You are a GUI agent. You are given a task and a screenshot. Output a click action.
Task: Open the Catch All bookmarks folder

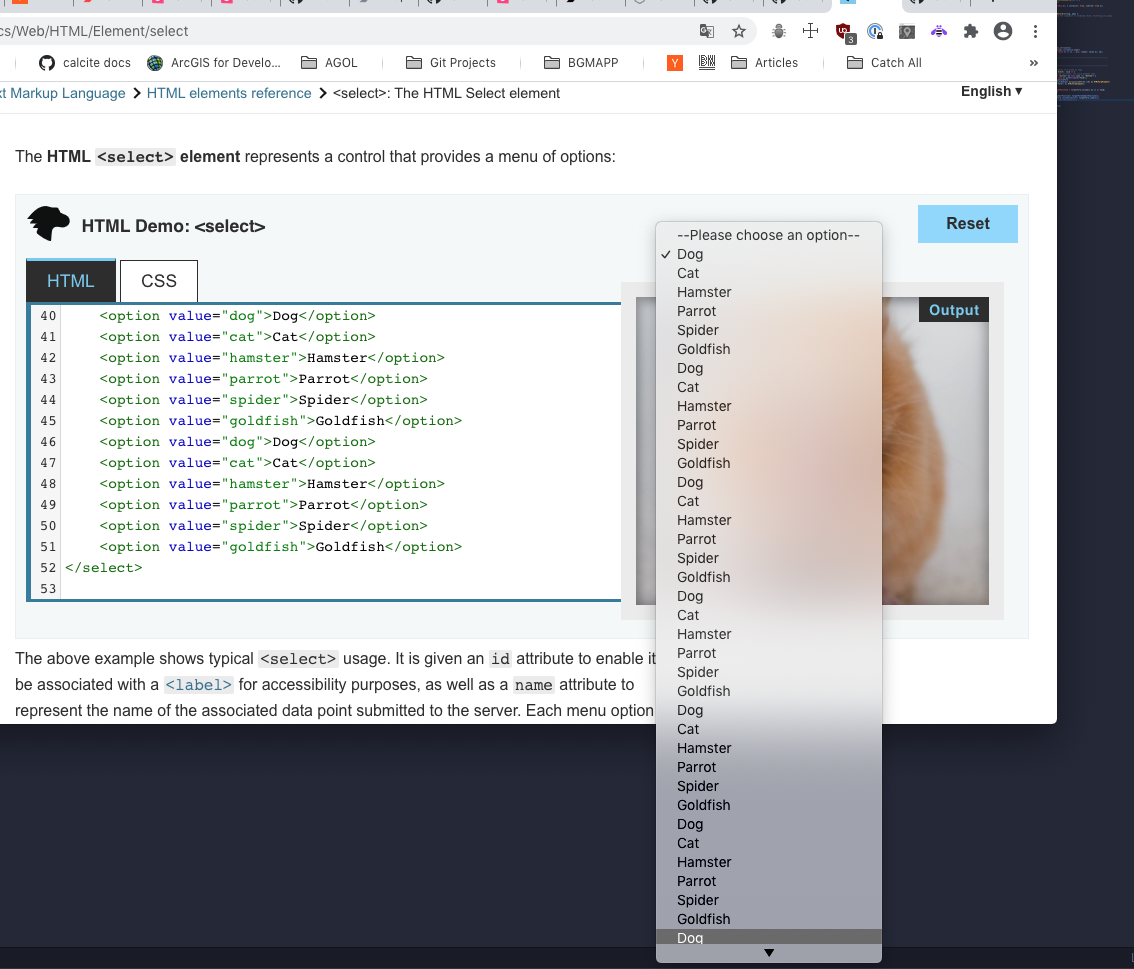point(884,63)
